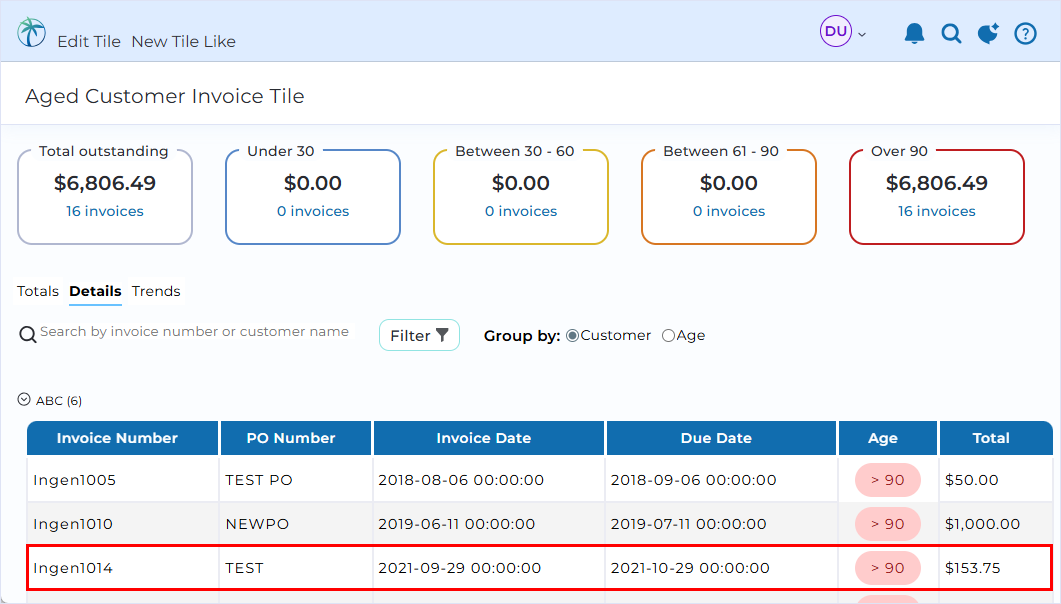Open the notifications bell
Viewport: 1061px width, 604px height.
coord(914,32)
